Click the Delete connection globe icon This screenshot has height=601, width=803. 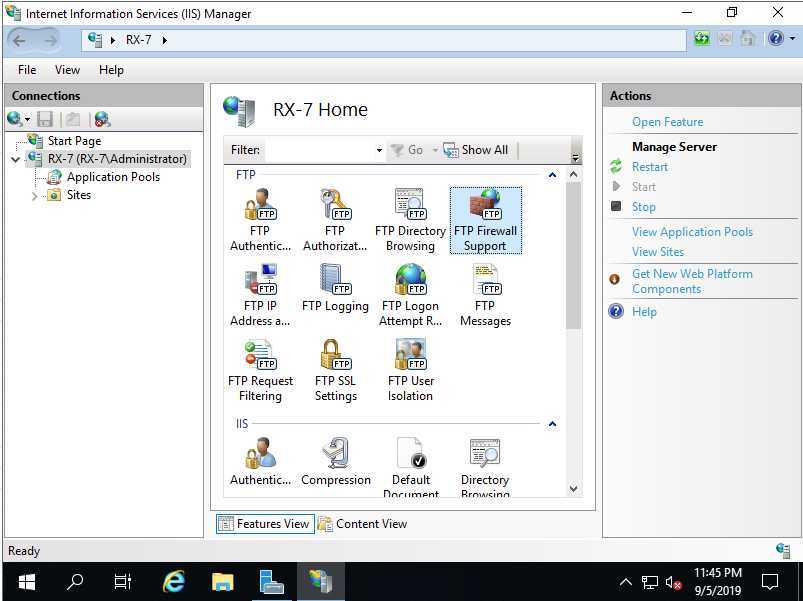pyautogui.click(x=102, y=119)
